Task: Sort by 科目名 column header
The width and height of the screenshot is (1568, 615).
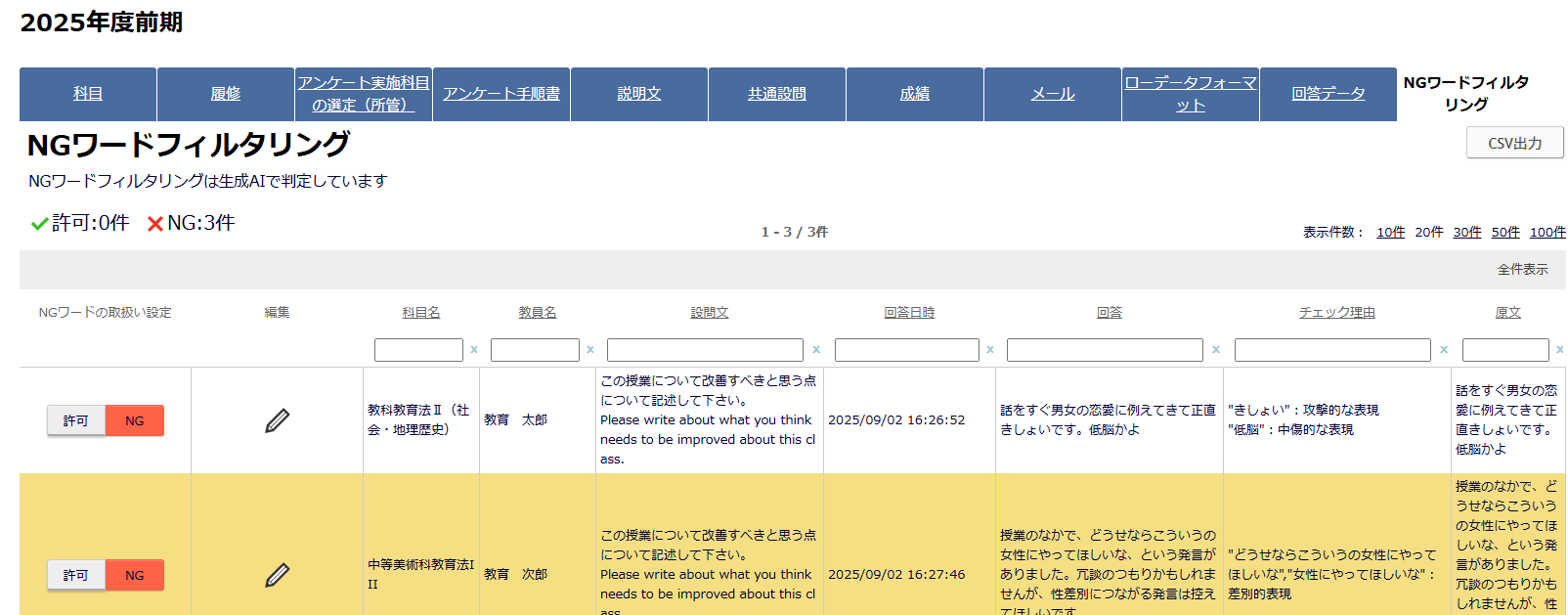Action: point(421,313)
